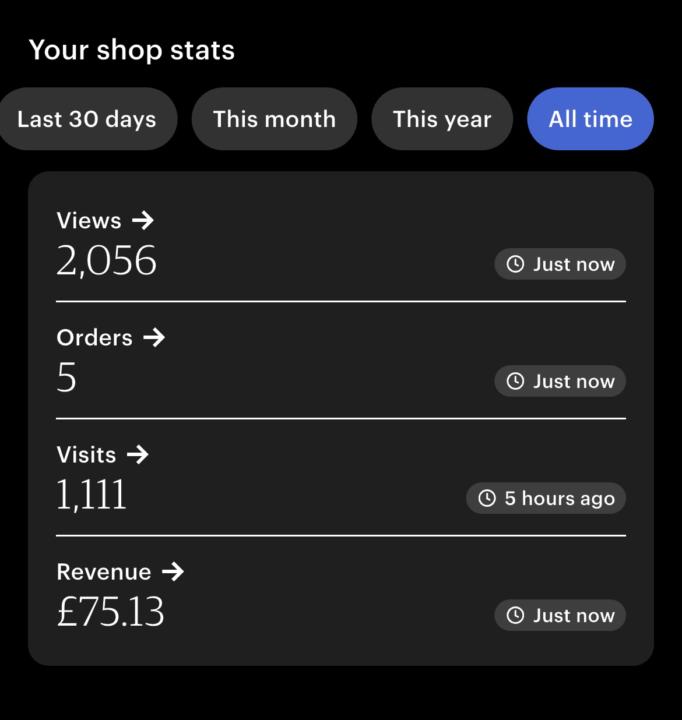This screenshot has width=682, height=720.
Task: Switch to This month stats
Action: (274, 119)
